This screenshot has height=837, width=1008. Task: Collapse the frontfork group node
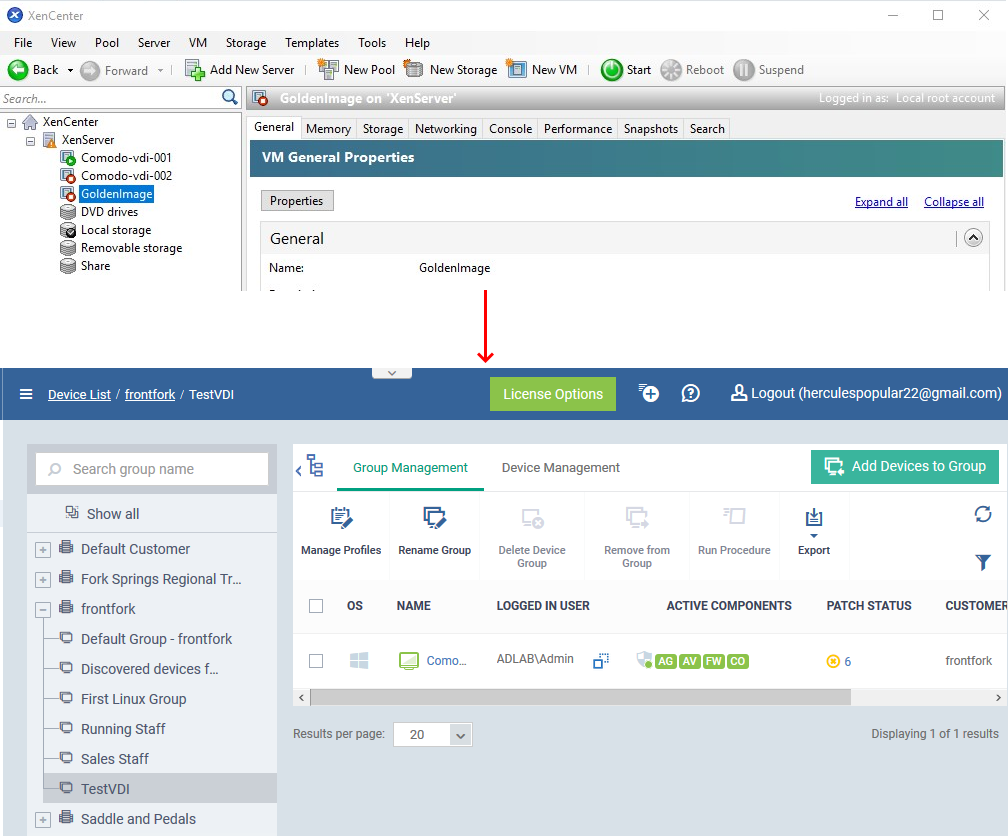pos(42,609)
